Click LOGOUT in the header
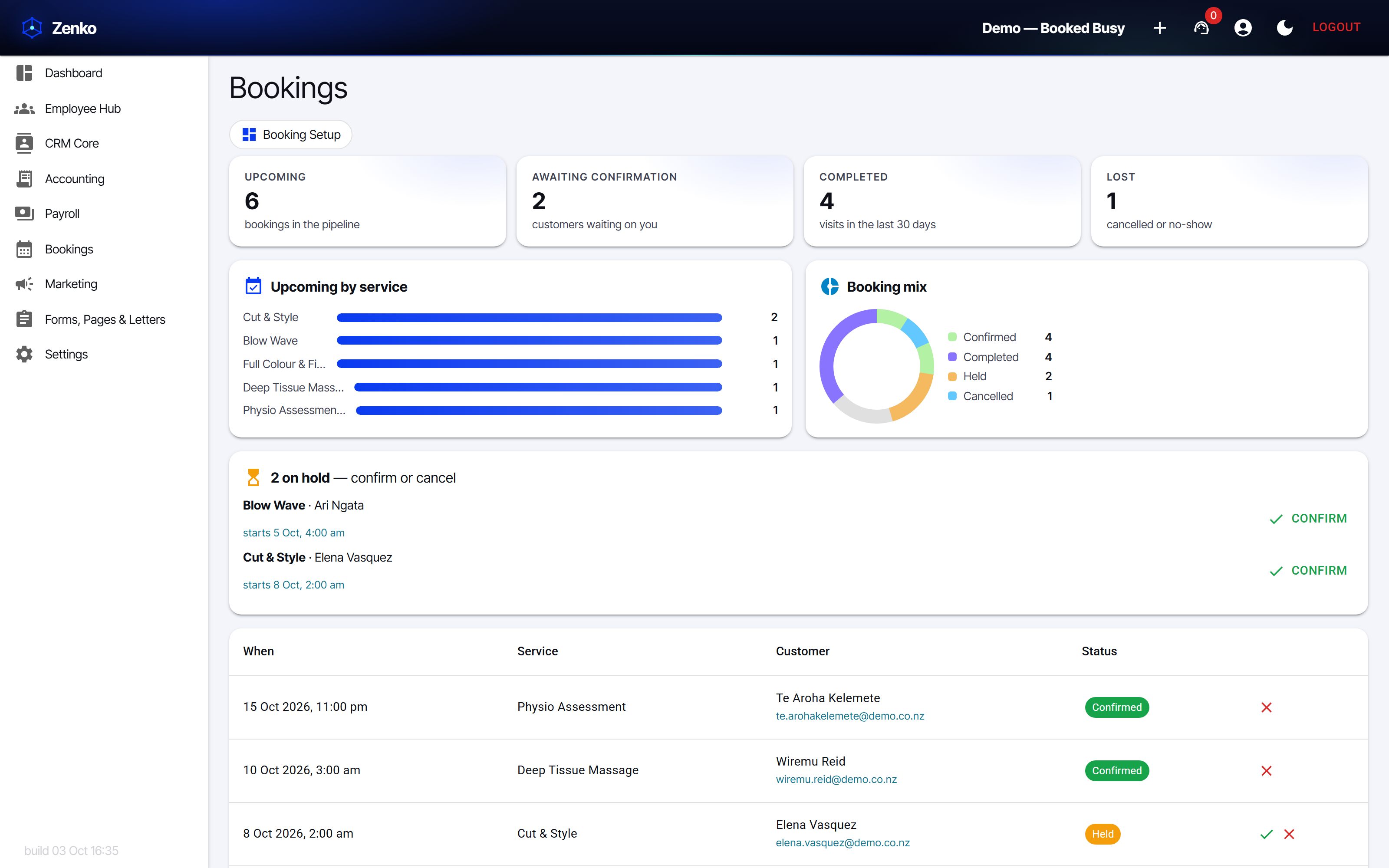The width and height of the screenshot is (1389, 868). [1336, 27]
